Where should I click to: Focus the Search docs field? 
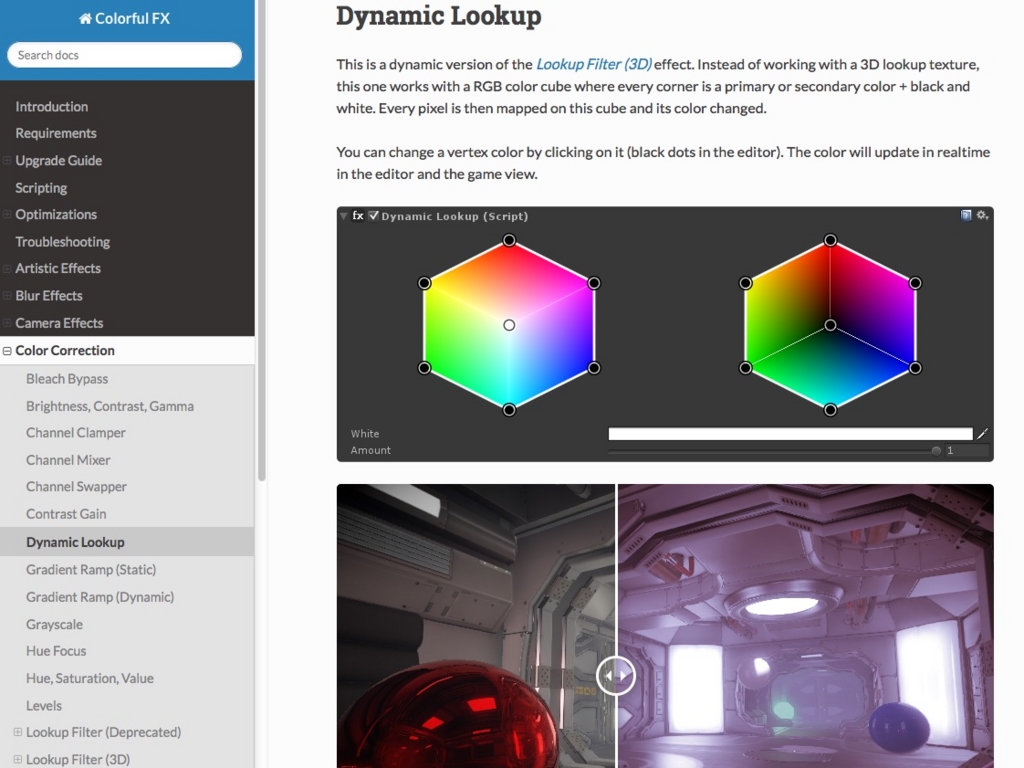[124, 55]
